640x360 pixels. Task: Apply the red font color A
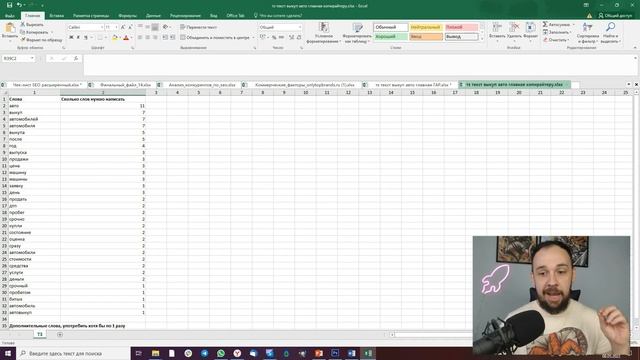point(126,38)
